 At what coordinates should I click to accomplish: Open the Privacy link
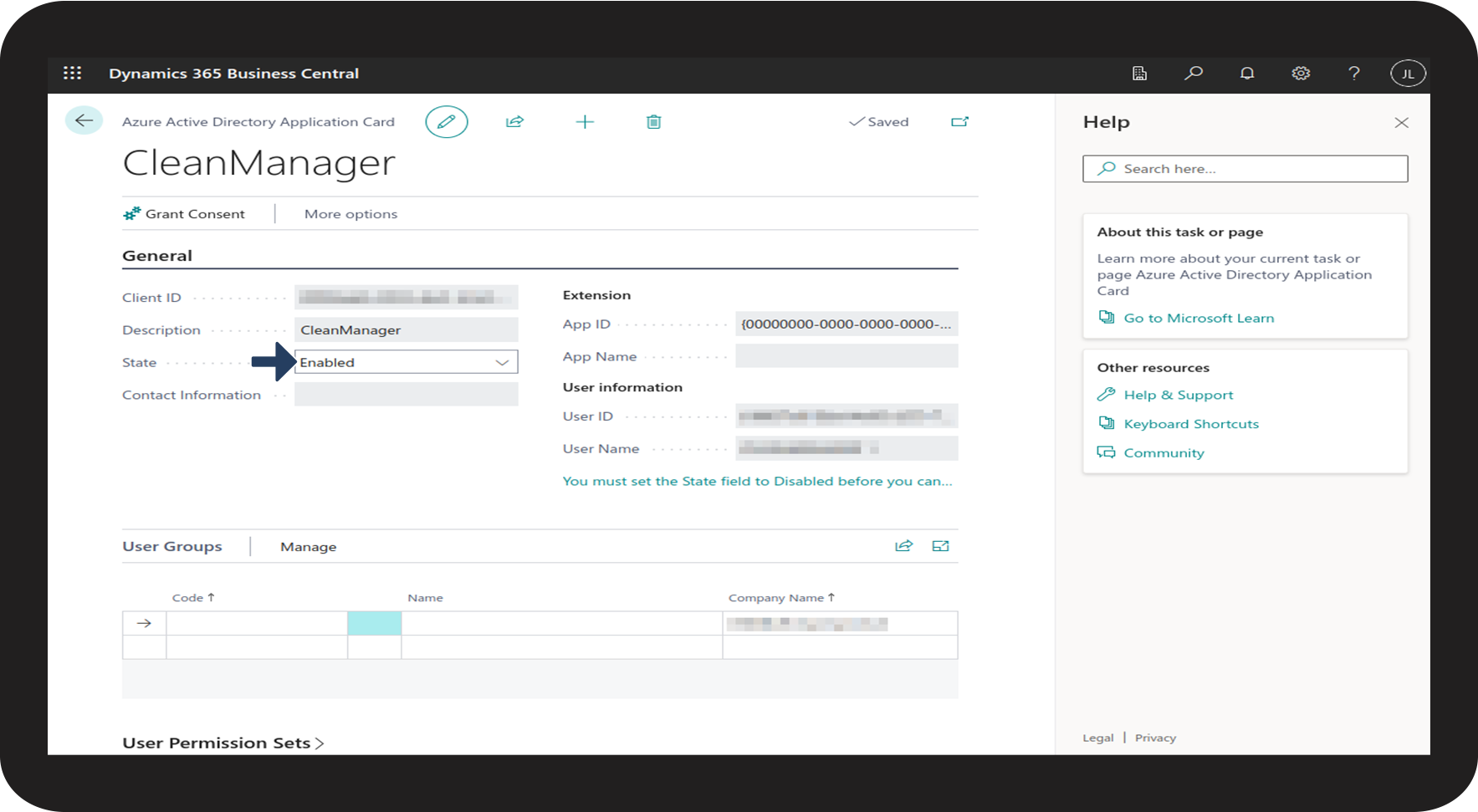pos(1155,738)
